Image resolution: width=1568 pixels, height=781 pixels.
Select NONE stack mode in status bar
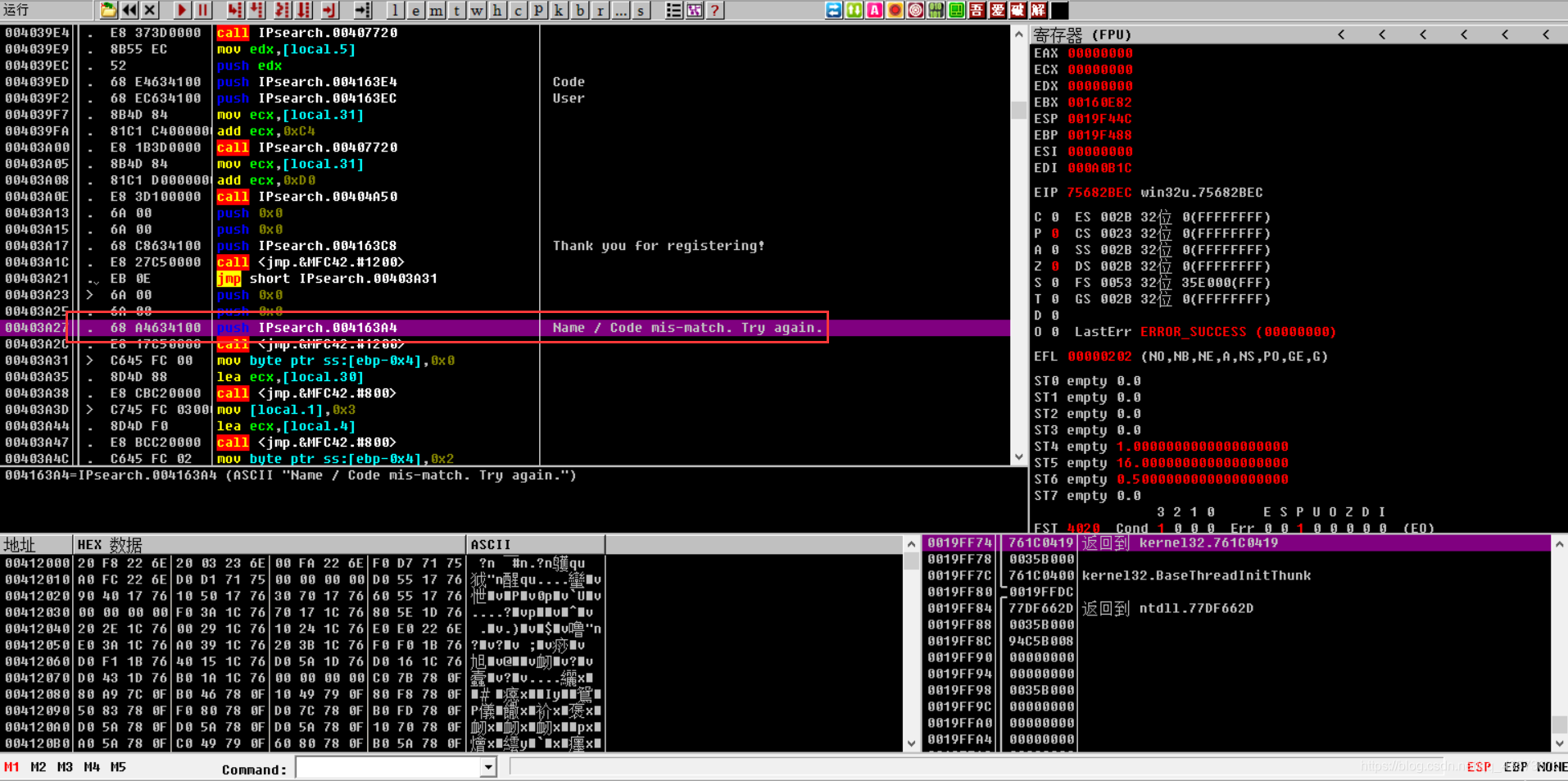click(1552, 767)
